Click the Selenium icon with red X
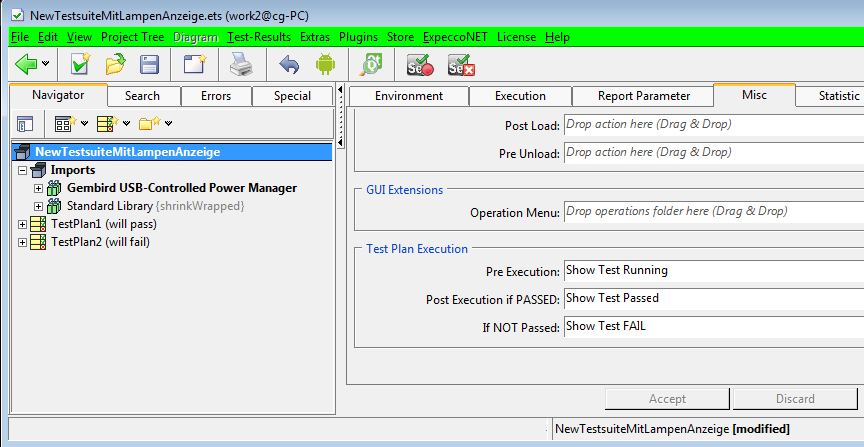864x447 pixels. 460,65
